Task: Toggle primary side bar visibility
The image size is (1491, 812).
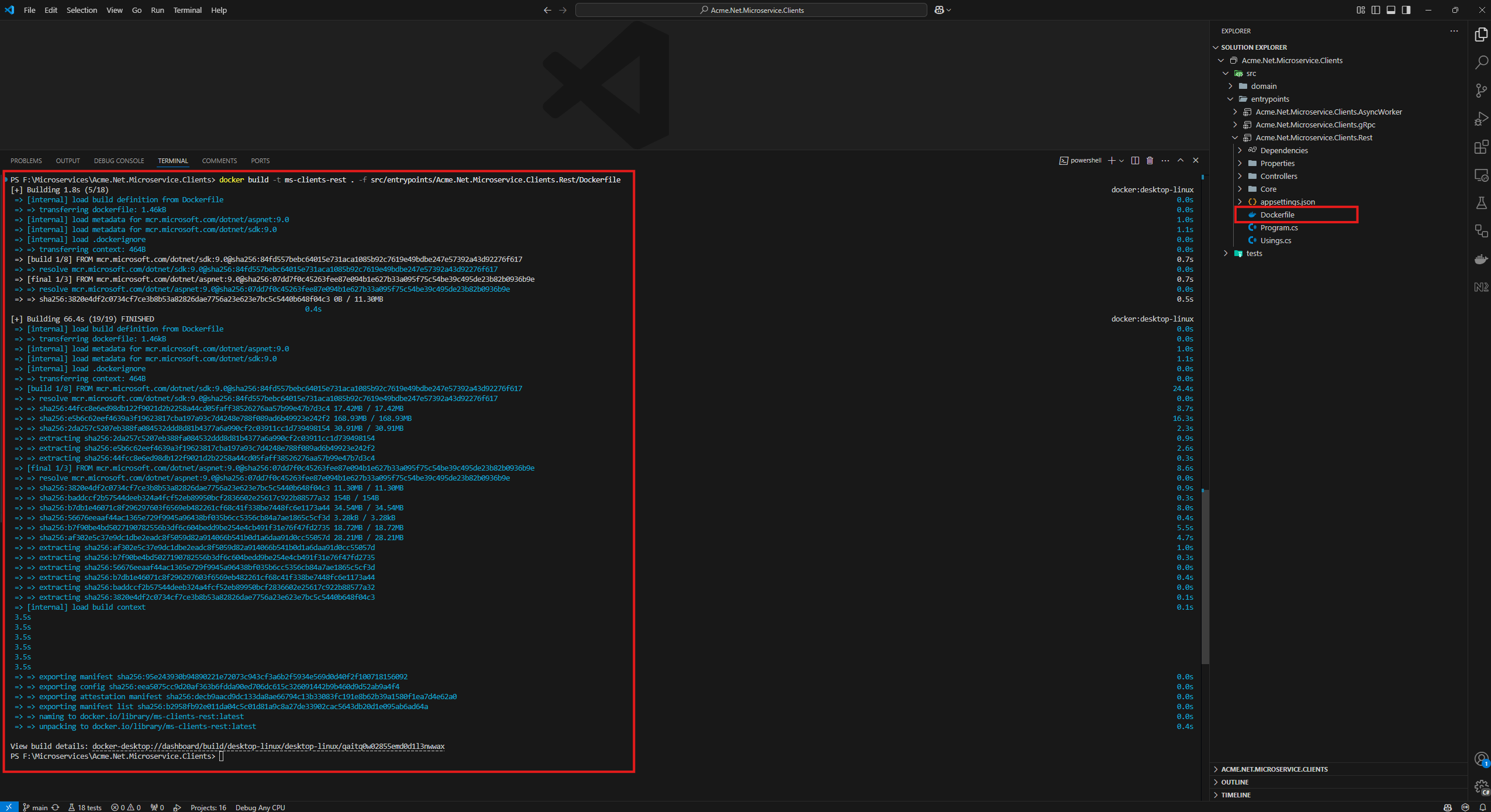Action: click(1376, 10)
